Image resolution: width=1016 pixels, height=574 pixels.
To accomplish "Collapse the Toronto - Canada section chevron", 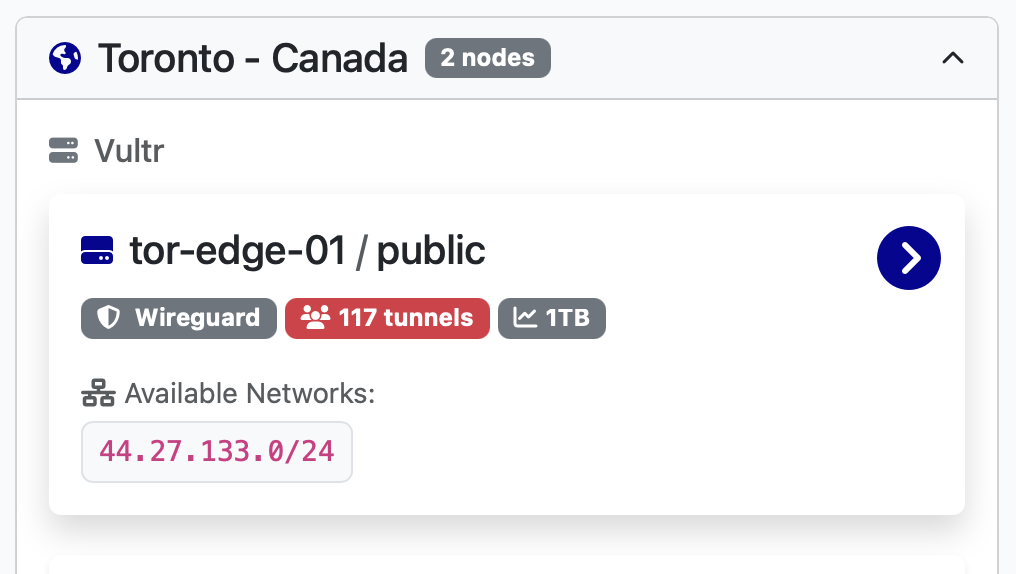I will (x=953, y=58).
